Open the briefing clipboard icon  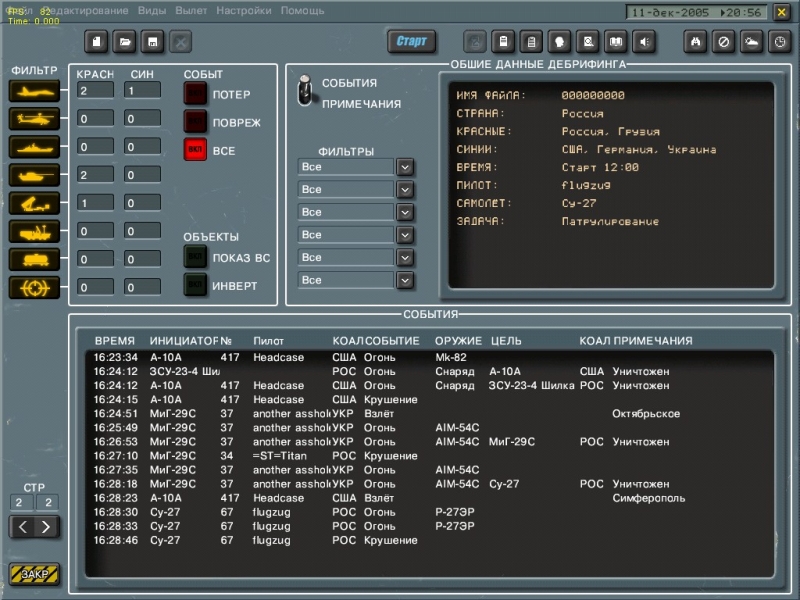pos(503,42)
